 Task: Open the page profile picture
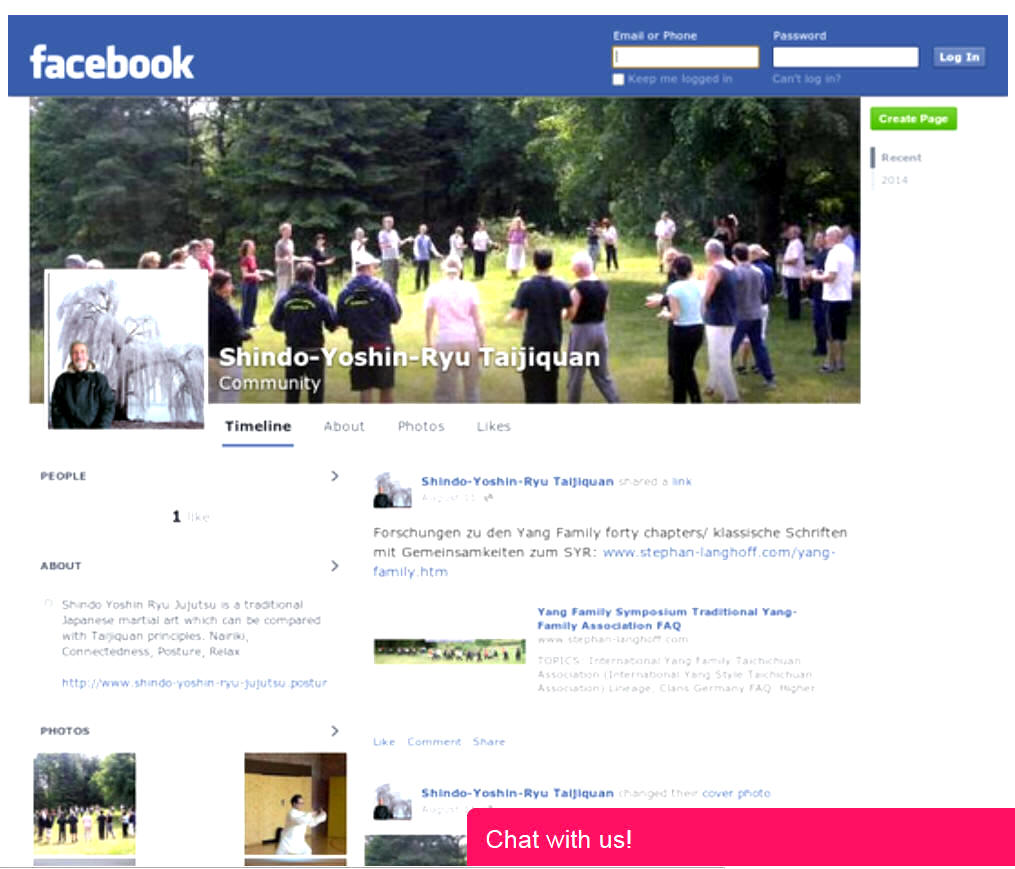click(x=127, y=348)
